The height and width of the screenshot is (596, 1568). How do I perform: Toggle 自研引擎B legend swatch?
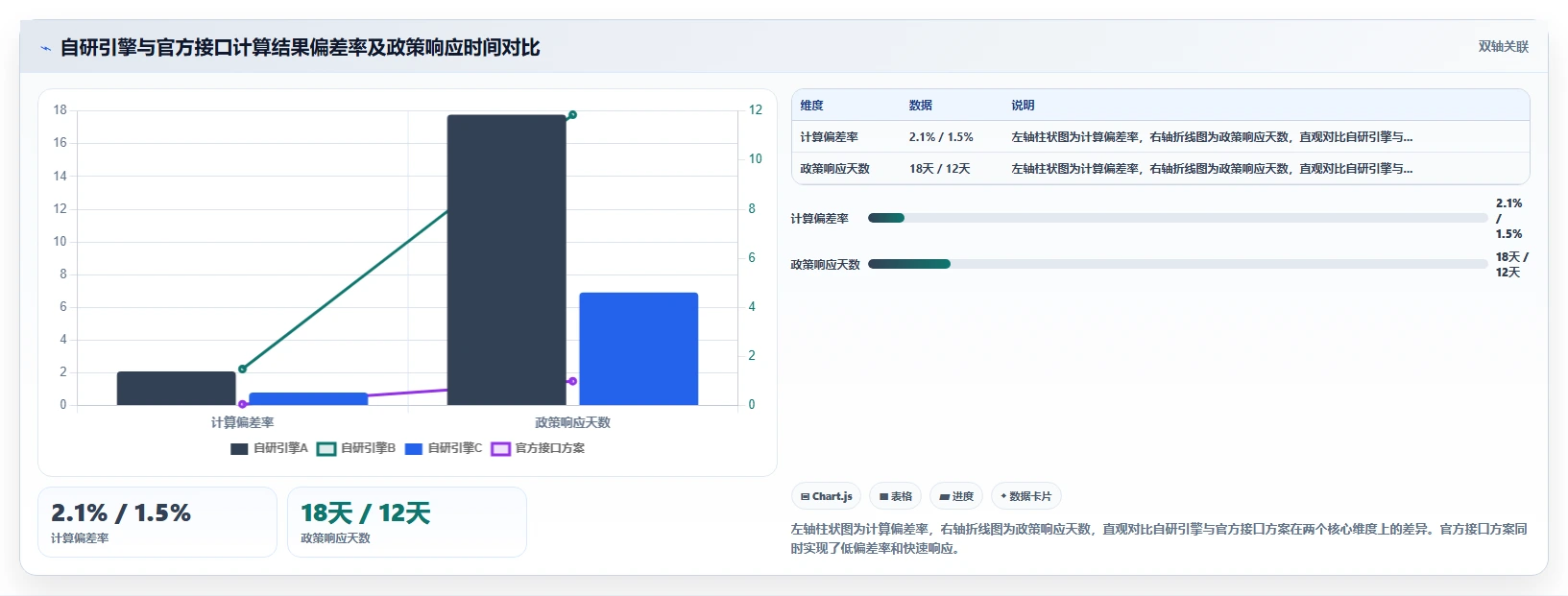tap(326, 448)
